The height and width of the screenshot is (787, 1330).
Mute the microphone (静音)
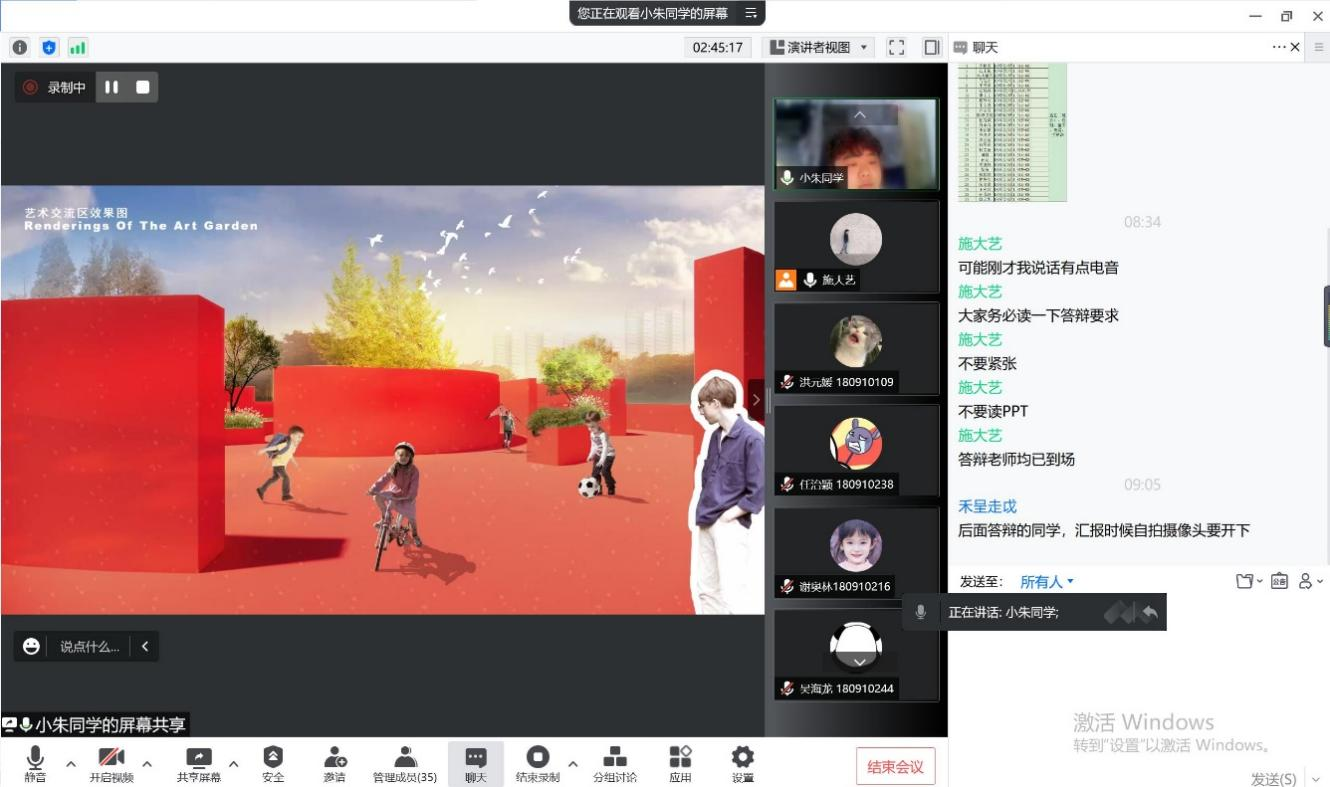click(35, 764)
